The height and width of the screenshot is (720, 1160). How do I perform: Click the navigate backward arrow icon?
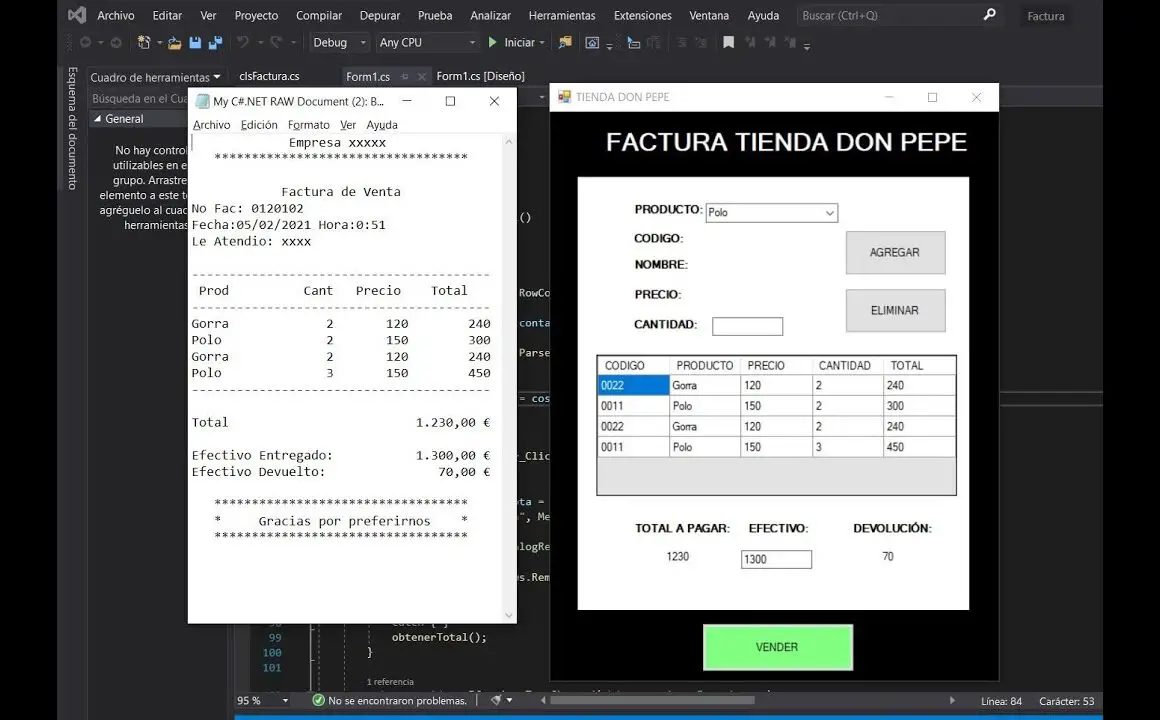86,43
